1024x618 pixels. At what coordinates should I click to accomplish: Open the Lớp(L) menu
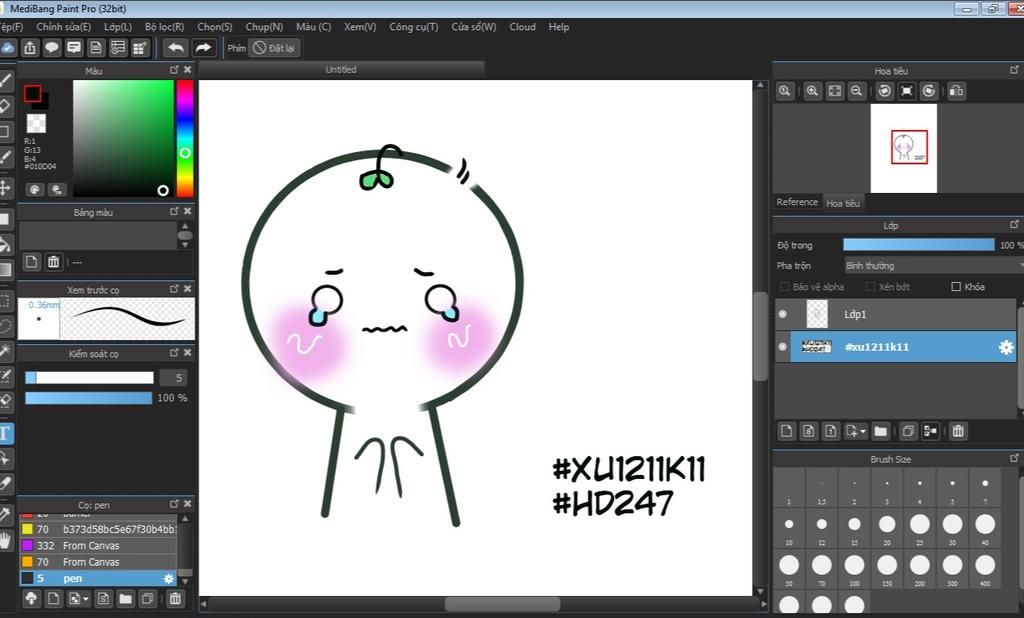click(x=118, y=27)
